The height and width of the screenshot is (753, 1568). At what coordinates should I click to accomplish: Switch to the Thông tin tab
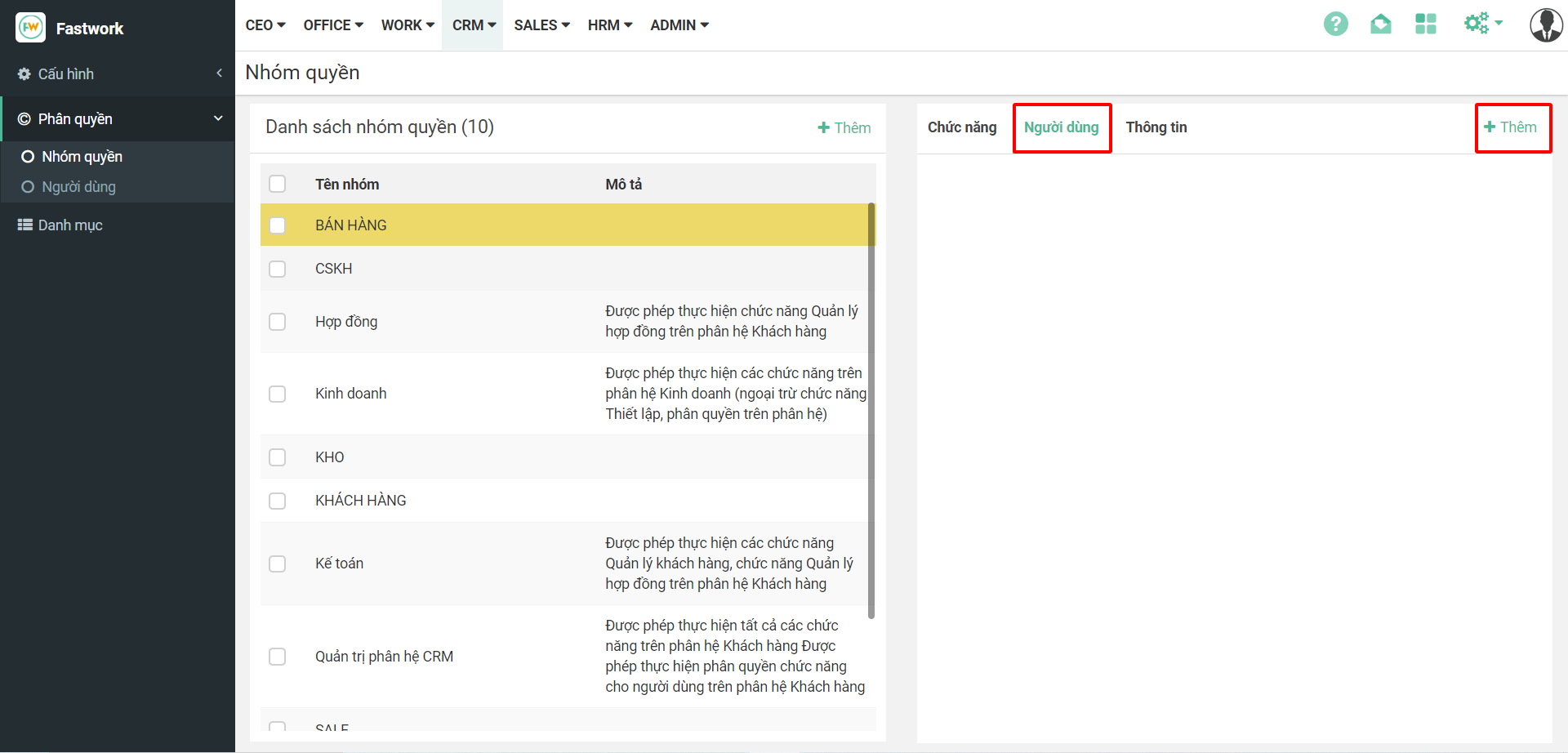(1156, 127)
